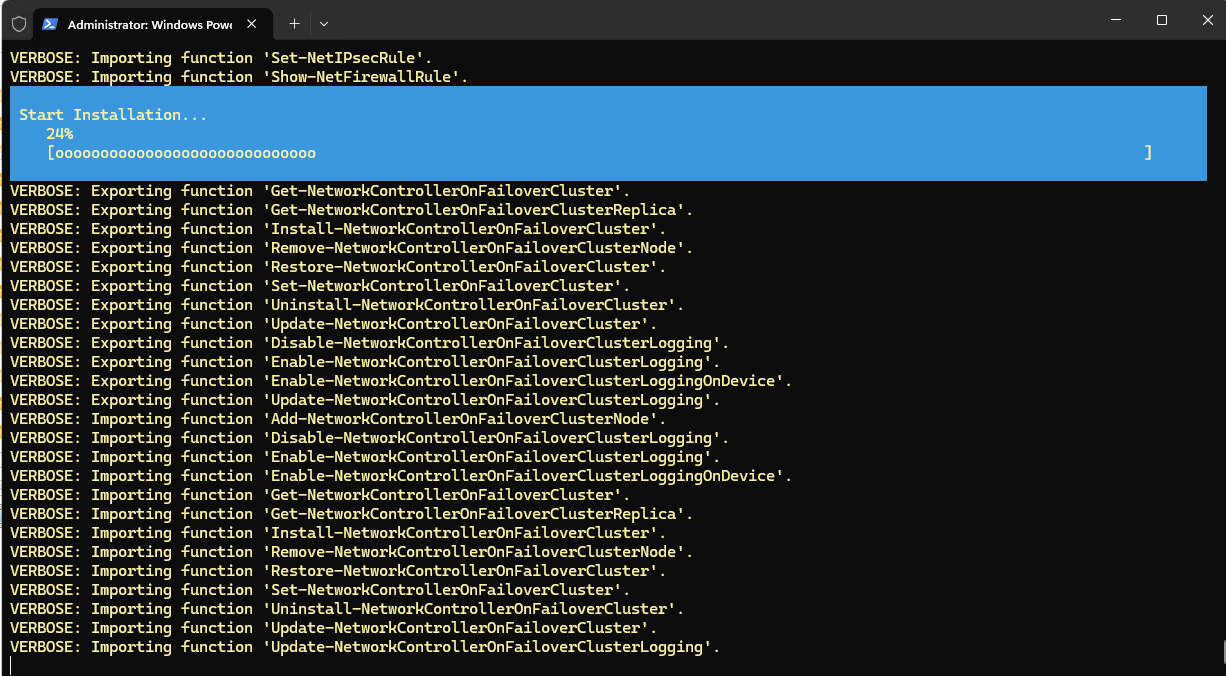
Task: Click the 'Show-NetFirewallRule' import line
Action: tap(239, 77)
